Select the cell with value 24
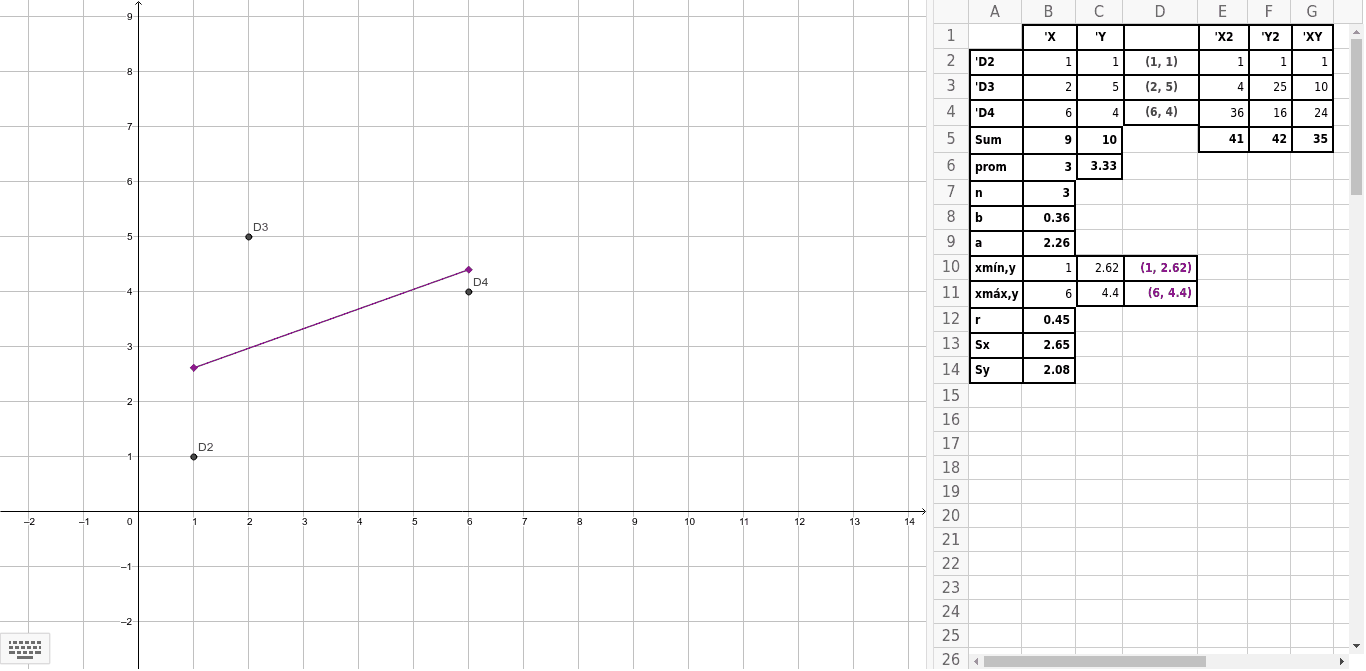 (1312, 113)
